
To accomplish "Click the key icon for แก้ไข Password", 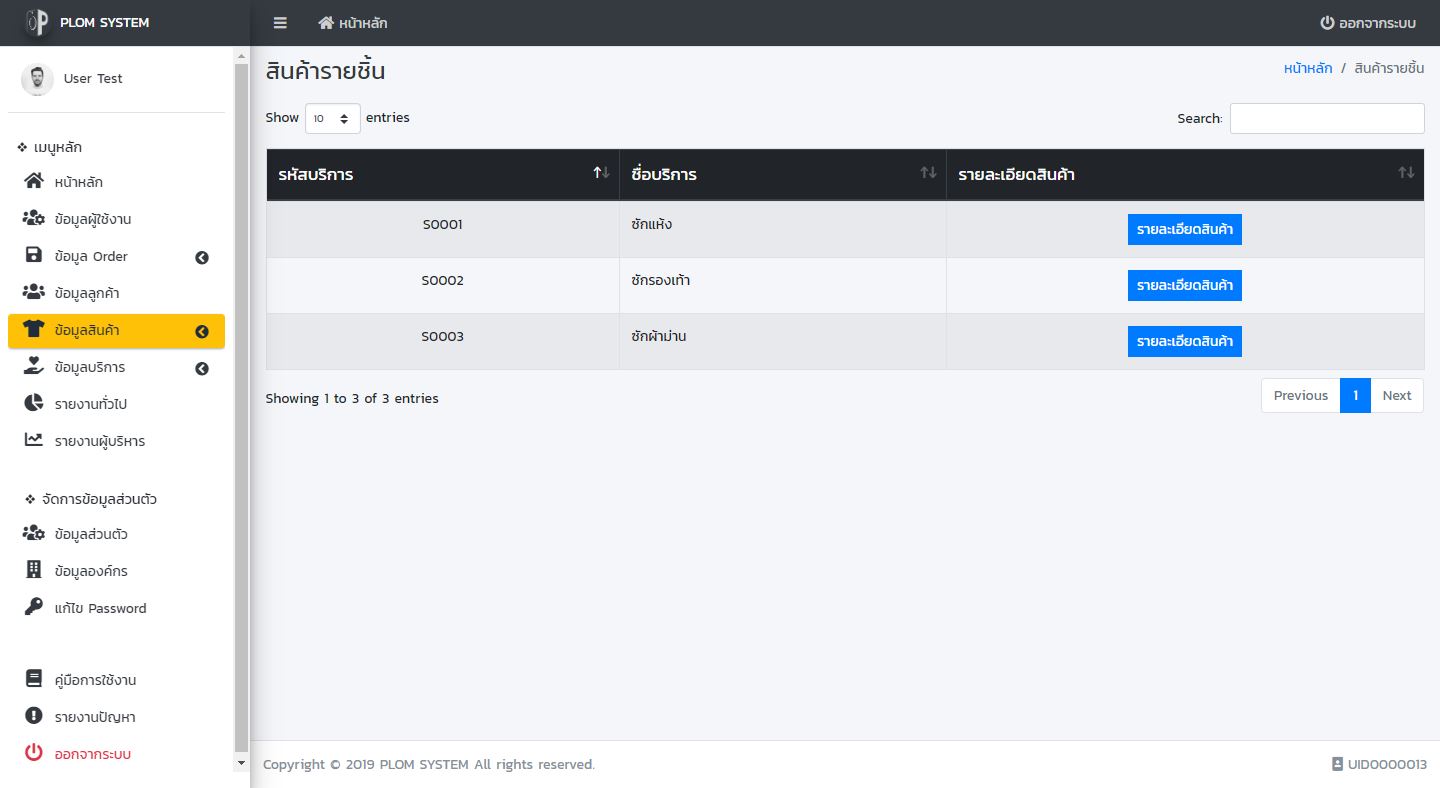I will coord(34,607).
